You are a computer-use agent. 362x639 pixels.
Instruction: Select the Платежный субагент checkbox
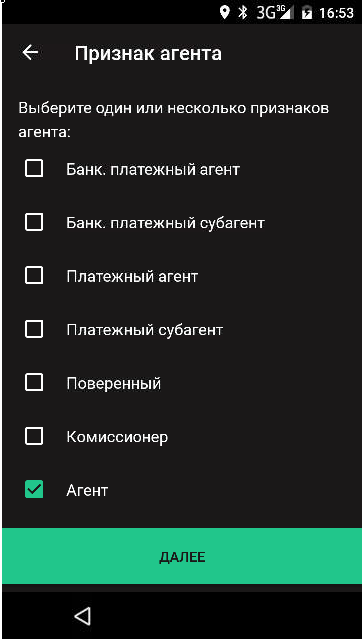34,329
